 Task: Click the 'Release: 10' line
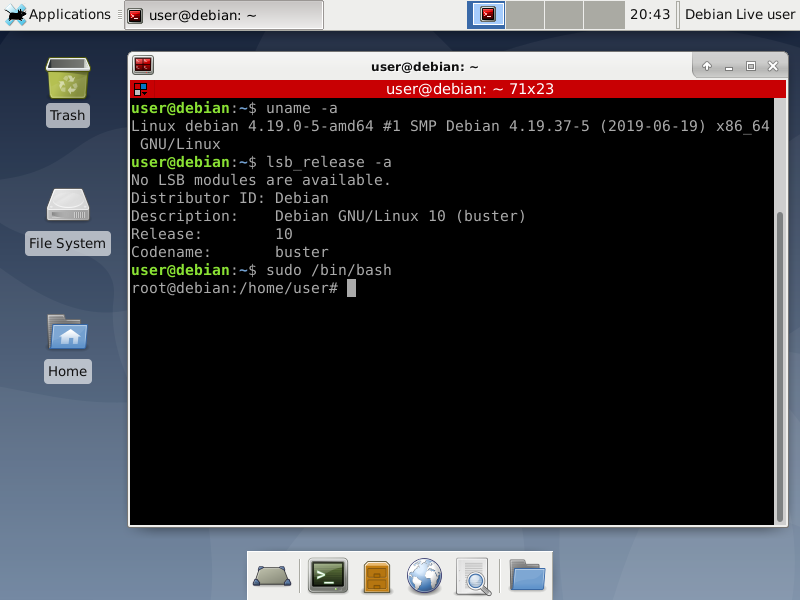212,234
